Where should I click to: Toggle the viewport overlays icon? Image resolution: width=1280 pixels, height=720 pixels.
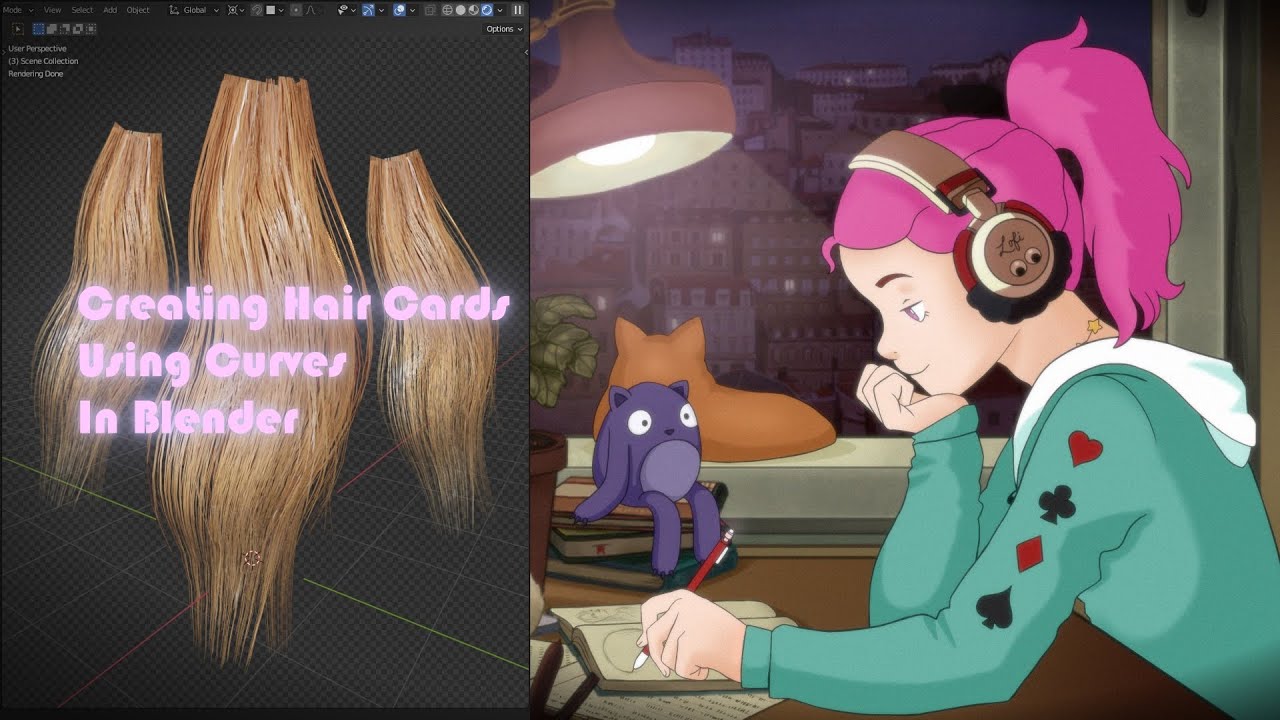399,10
